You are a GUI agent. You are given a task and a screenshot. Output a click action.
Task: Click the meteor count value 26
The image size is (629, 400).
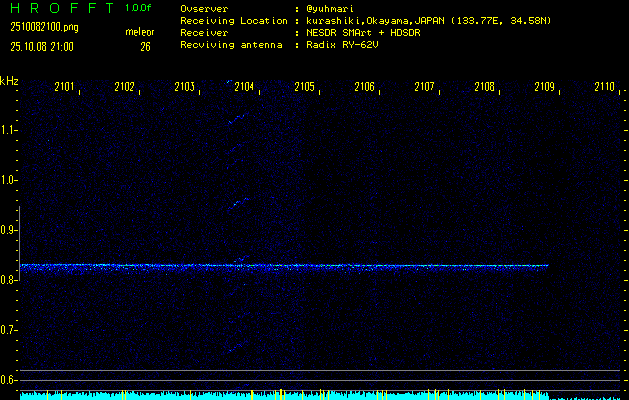point(145,47)
